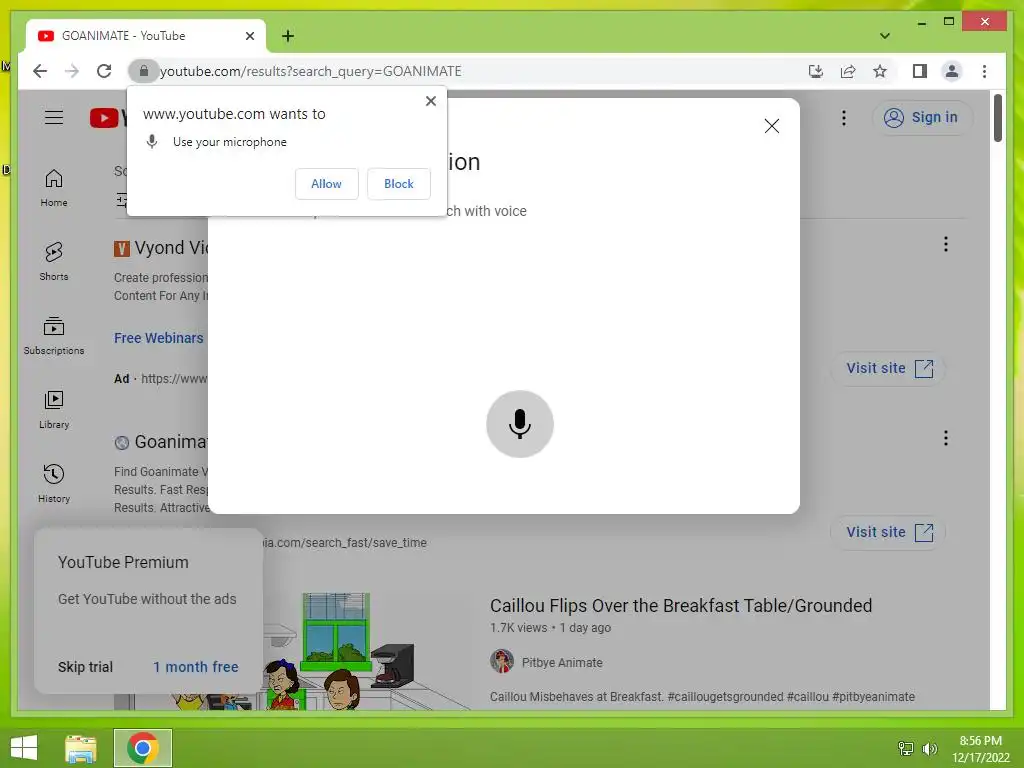The height and width of the screenshot is (768, 1024).
Task: Open the tab search dropdown chevron
Action: (885, 36)
